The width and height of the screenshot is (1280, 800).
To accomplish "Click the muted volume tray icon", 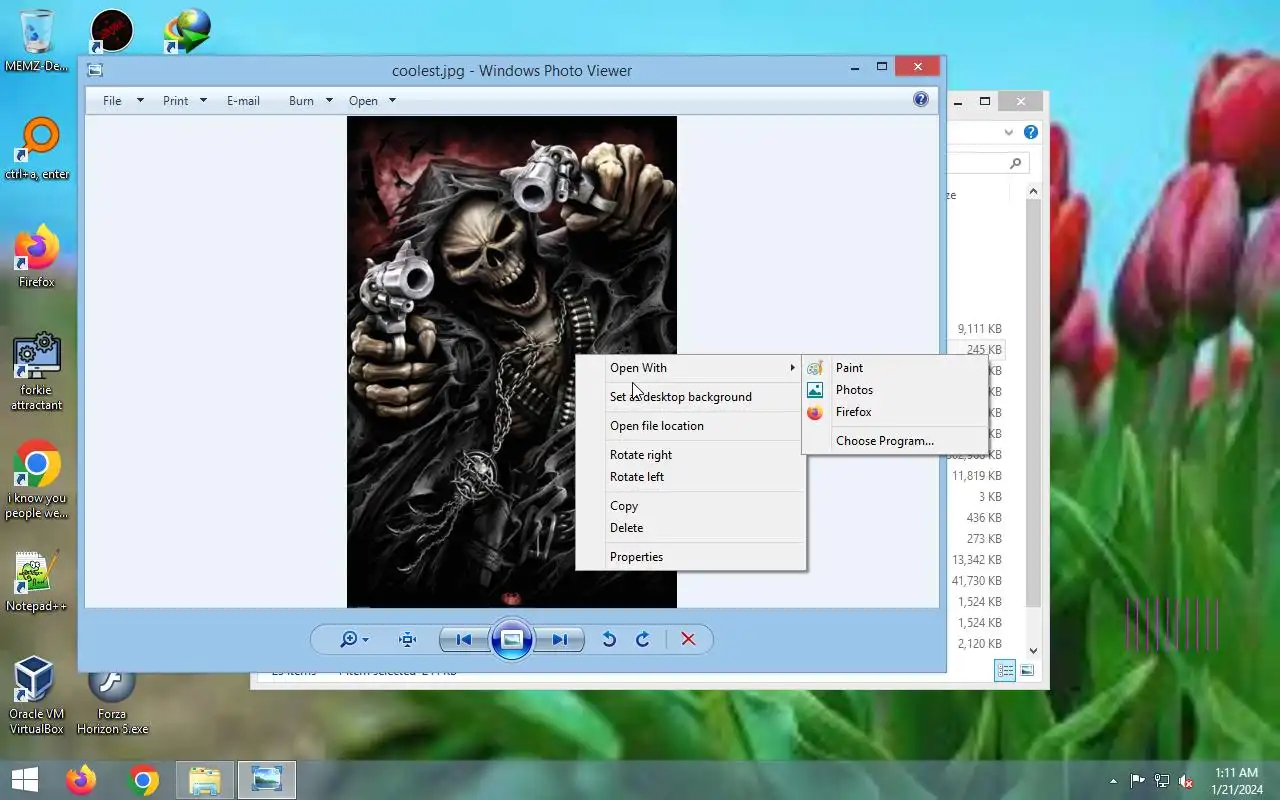I will (1186, 781).
